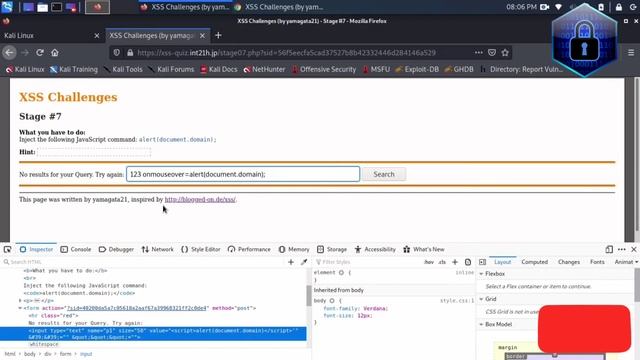The image size is (640, 360).
Task: Select the Changes sidebar tab
Action: point(569,262)
